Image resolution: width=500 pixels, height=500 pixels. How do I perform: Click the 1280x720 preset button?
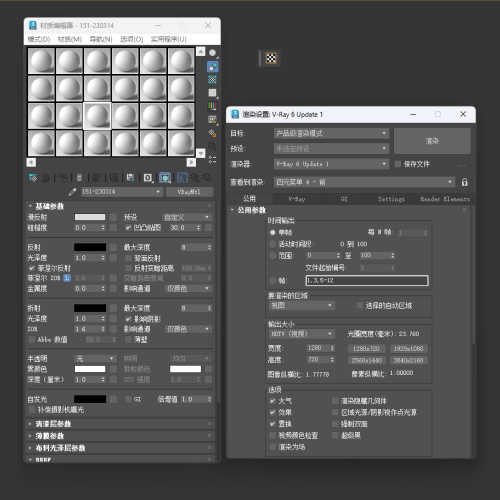pyautogui.click(x=366, y=349)
